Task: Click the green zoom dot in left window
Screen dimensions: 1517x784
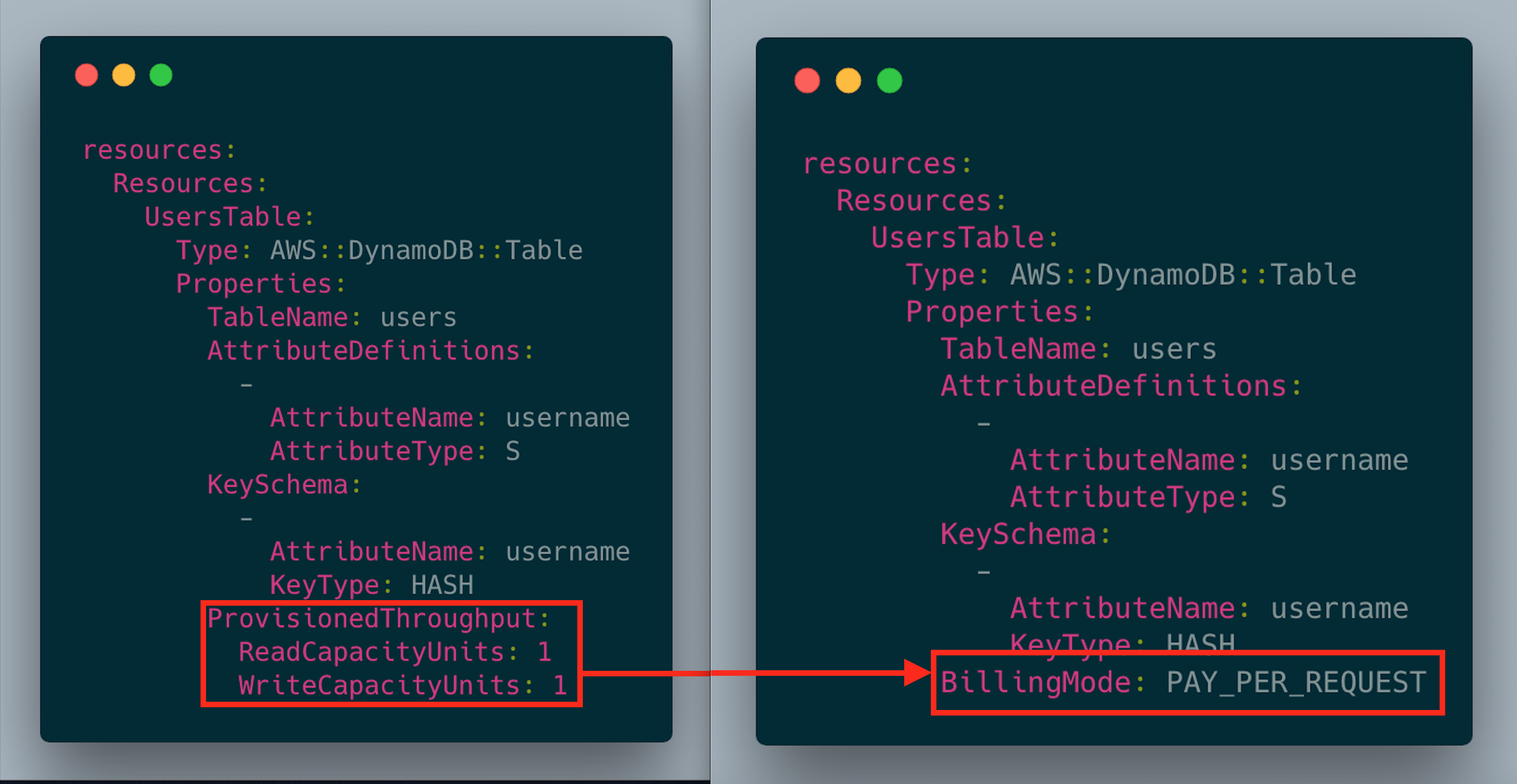Action: click(161, 75)
